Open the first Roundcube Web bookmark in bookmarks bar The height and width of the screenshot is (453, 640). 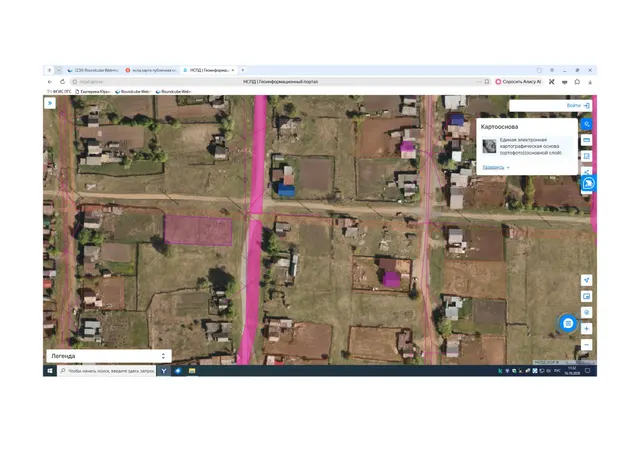(x=133, y=91)
